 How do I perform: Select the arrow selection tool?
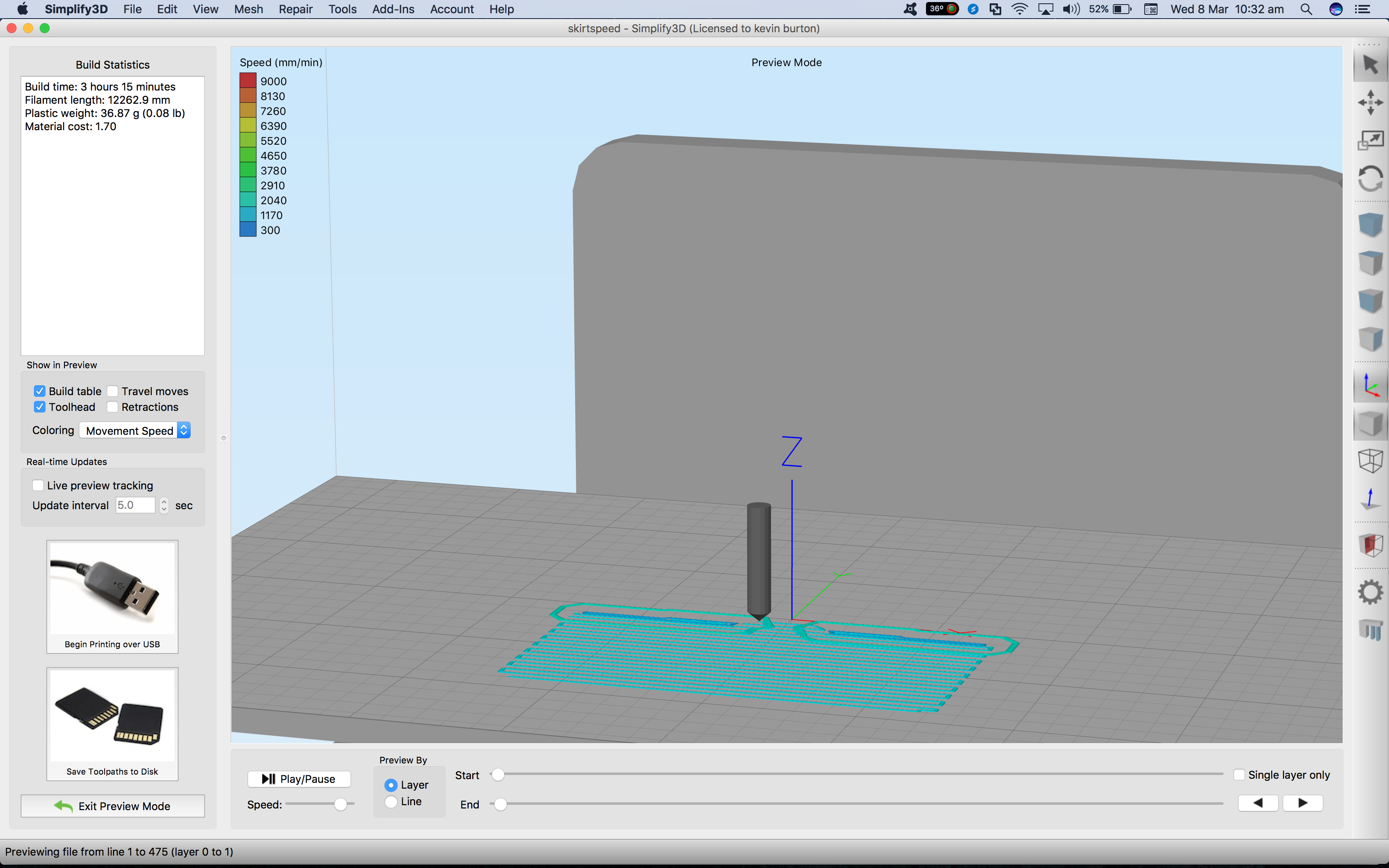tap(1370, 65)
